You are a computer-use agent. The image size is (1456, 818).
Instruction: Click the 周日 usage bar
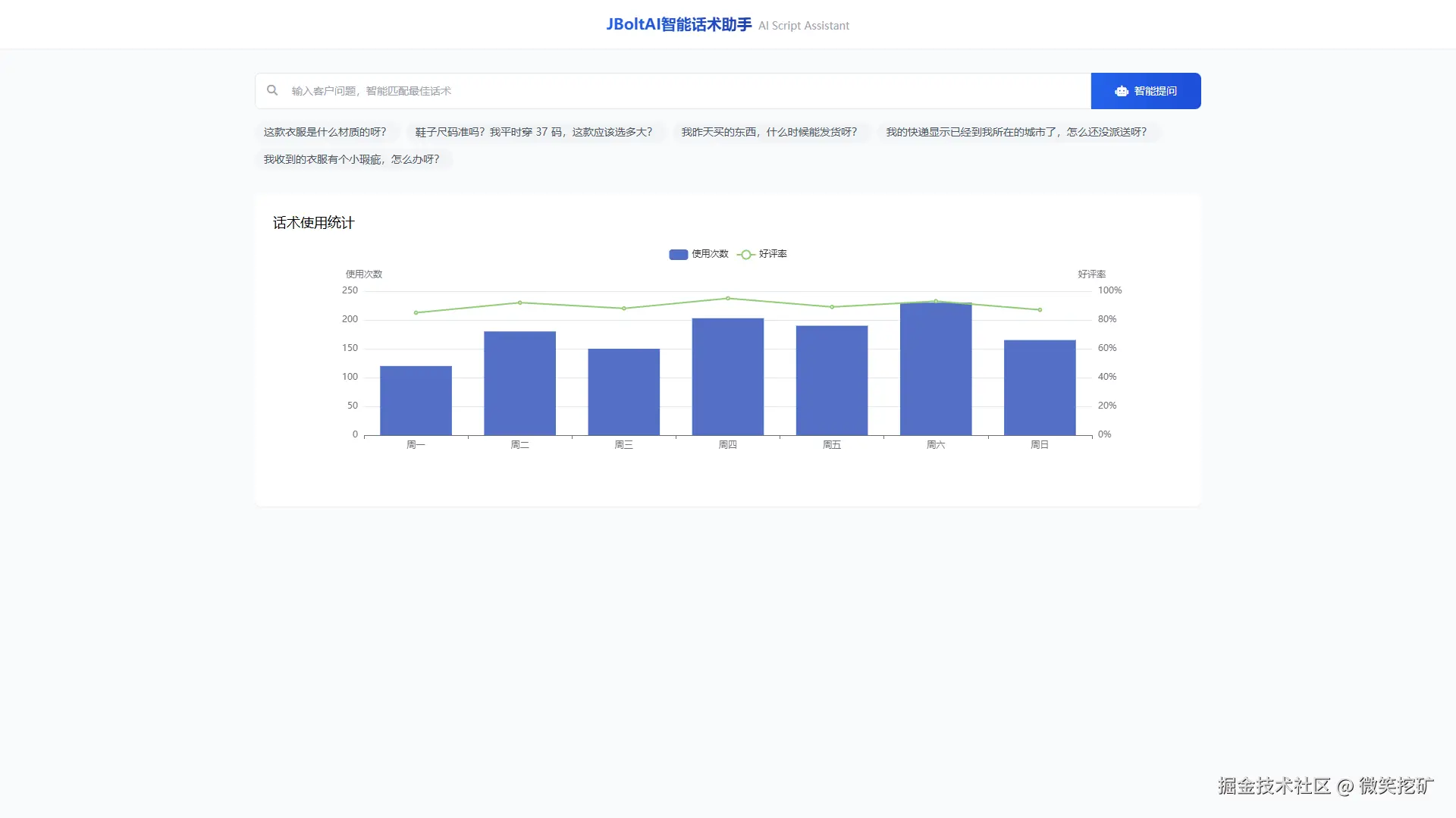pos(1040,387)
